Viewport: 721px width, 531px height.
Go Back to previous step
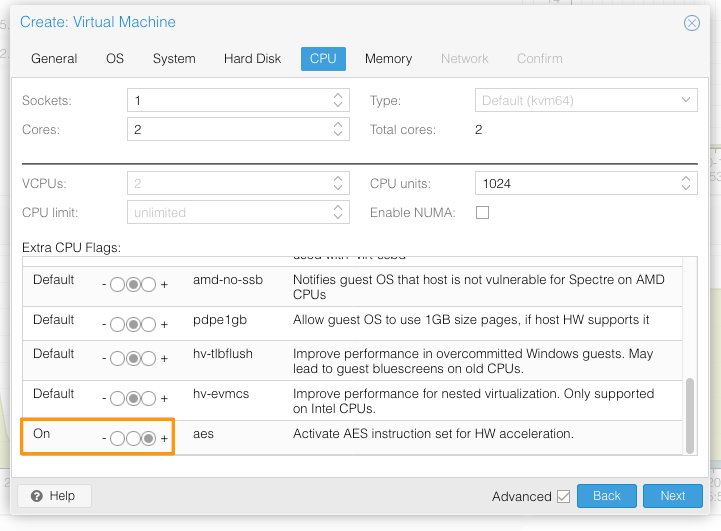click(606, 496)
